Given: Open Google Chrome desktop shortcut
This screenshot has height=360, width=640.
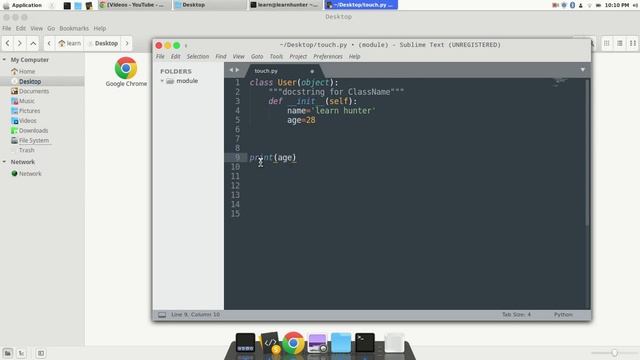Looking at the screenshot, I should click(126, 72).
